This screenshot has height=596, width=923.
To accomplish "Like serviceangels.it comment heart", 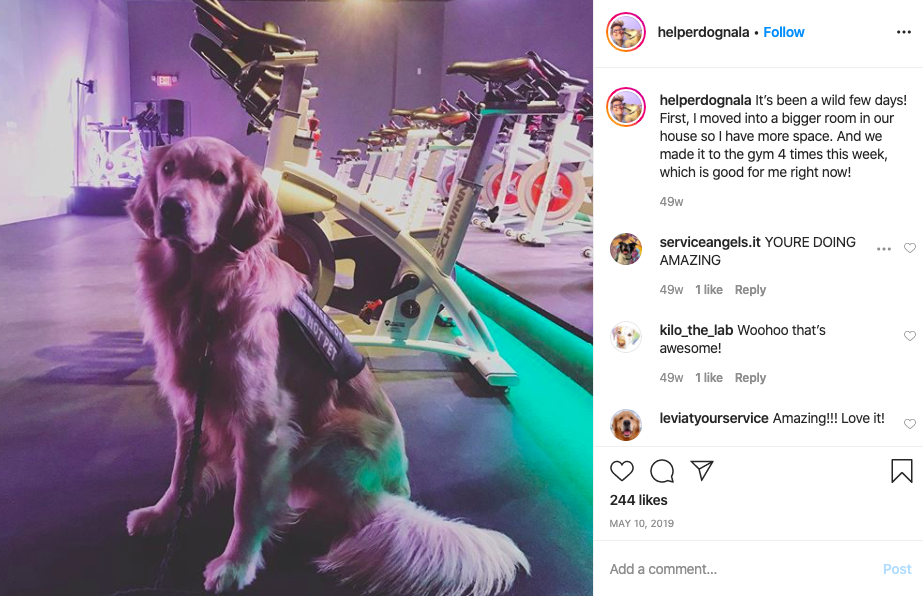I will 909,248.
